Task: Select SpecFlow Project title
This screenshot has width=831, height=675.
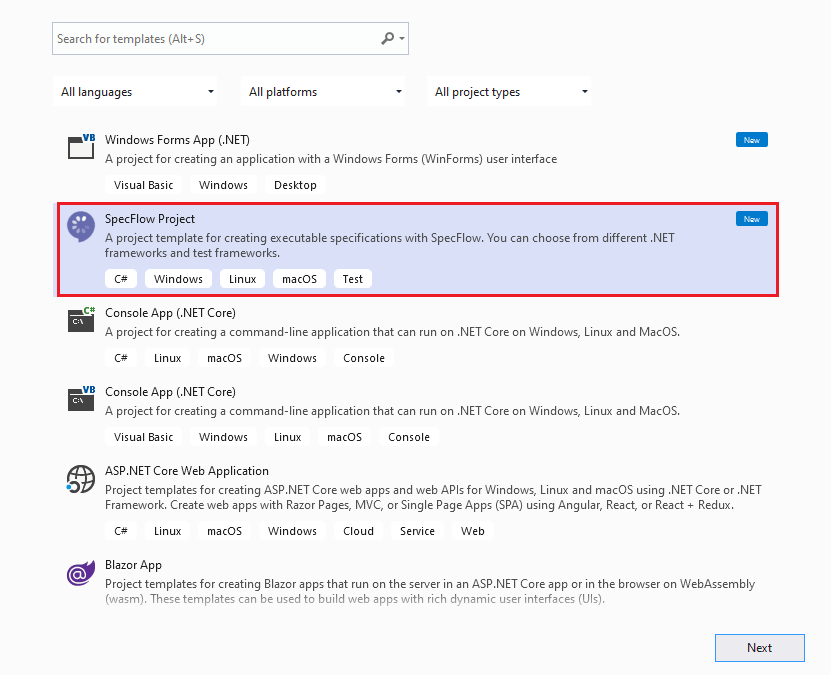Action: [x=149, y=219]
